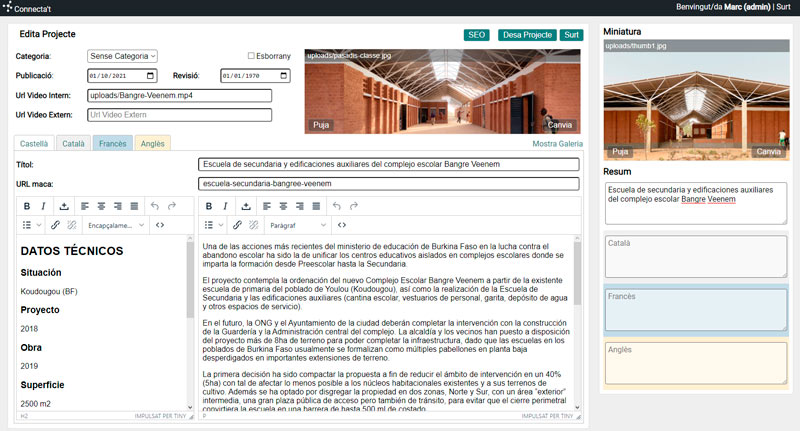Viewport: 800px width, 431px height.
Task: Insert link in the right editor
Action: pos(237,225)
